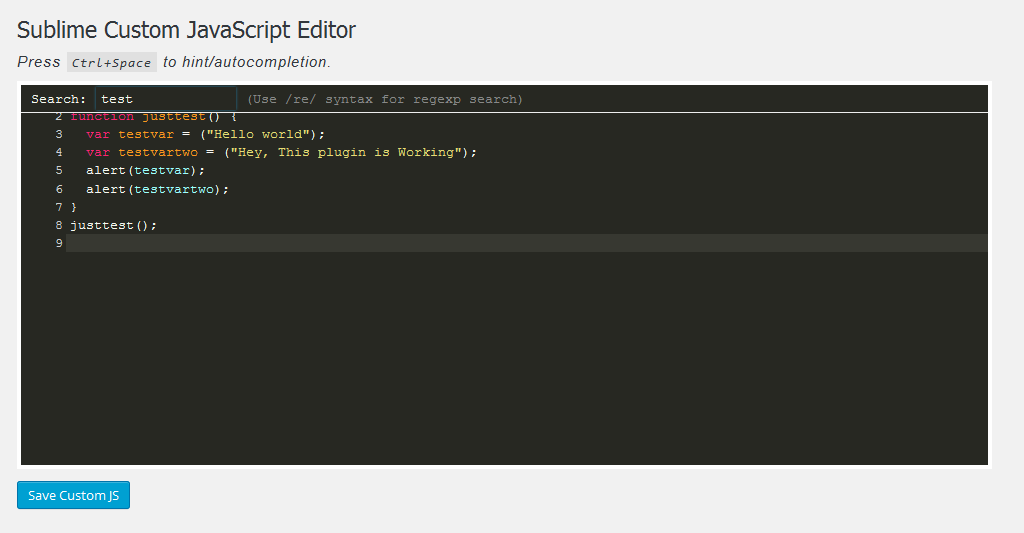Click the closing brace on line 7
This screenshot has width=1024, height=533.
coord(74,207)
